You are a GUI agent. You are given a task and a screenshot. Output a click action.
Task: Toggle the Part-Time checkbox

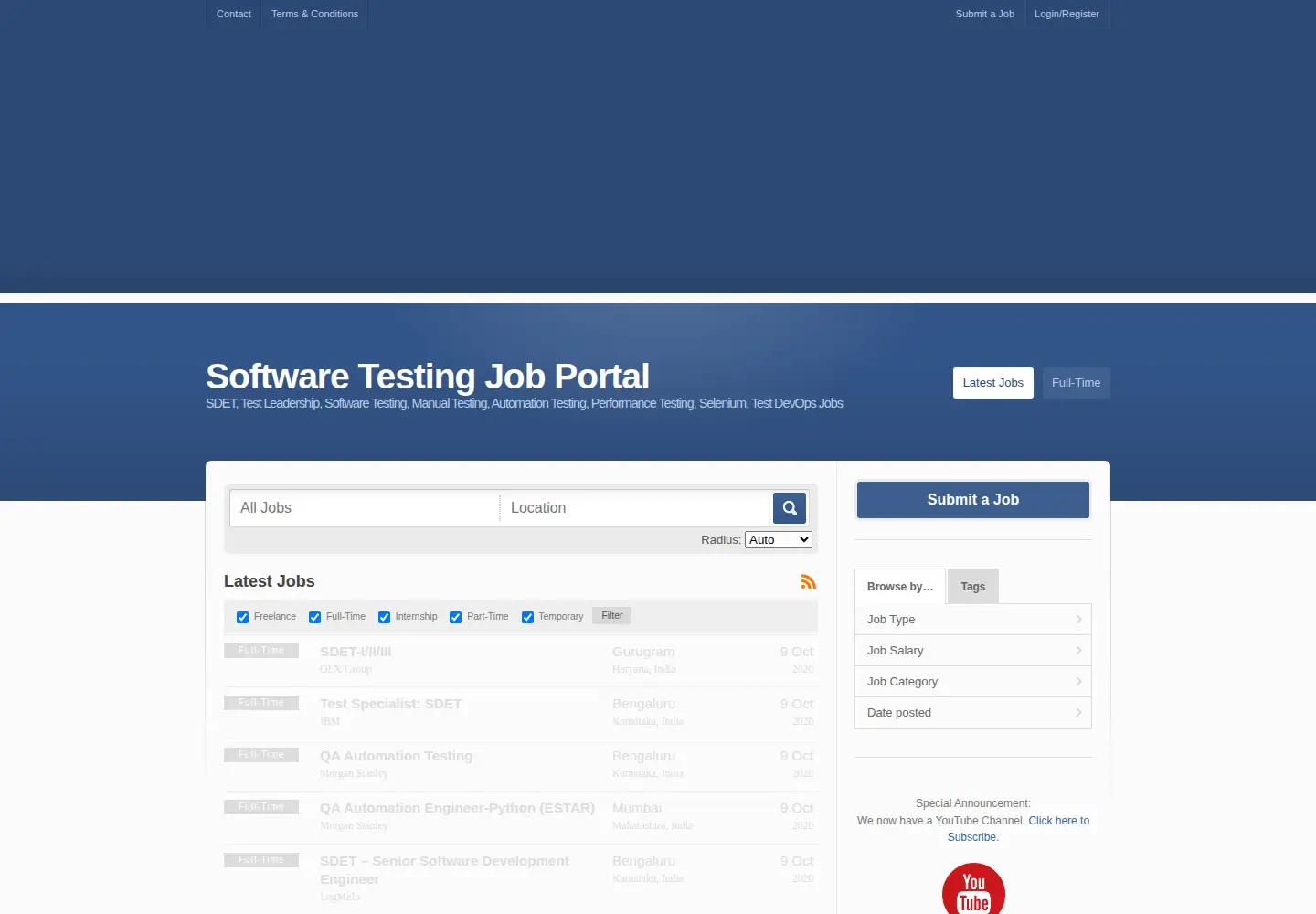[455, 618]
